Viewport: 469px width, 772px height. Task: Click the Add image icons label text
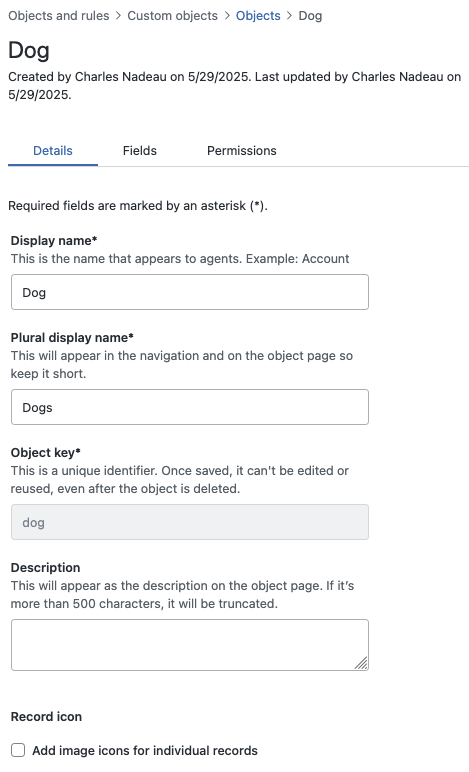(x=145, y=750)
